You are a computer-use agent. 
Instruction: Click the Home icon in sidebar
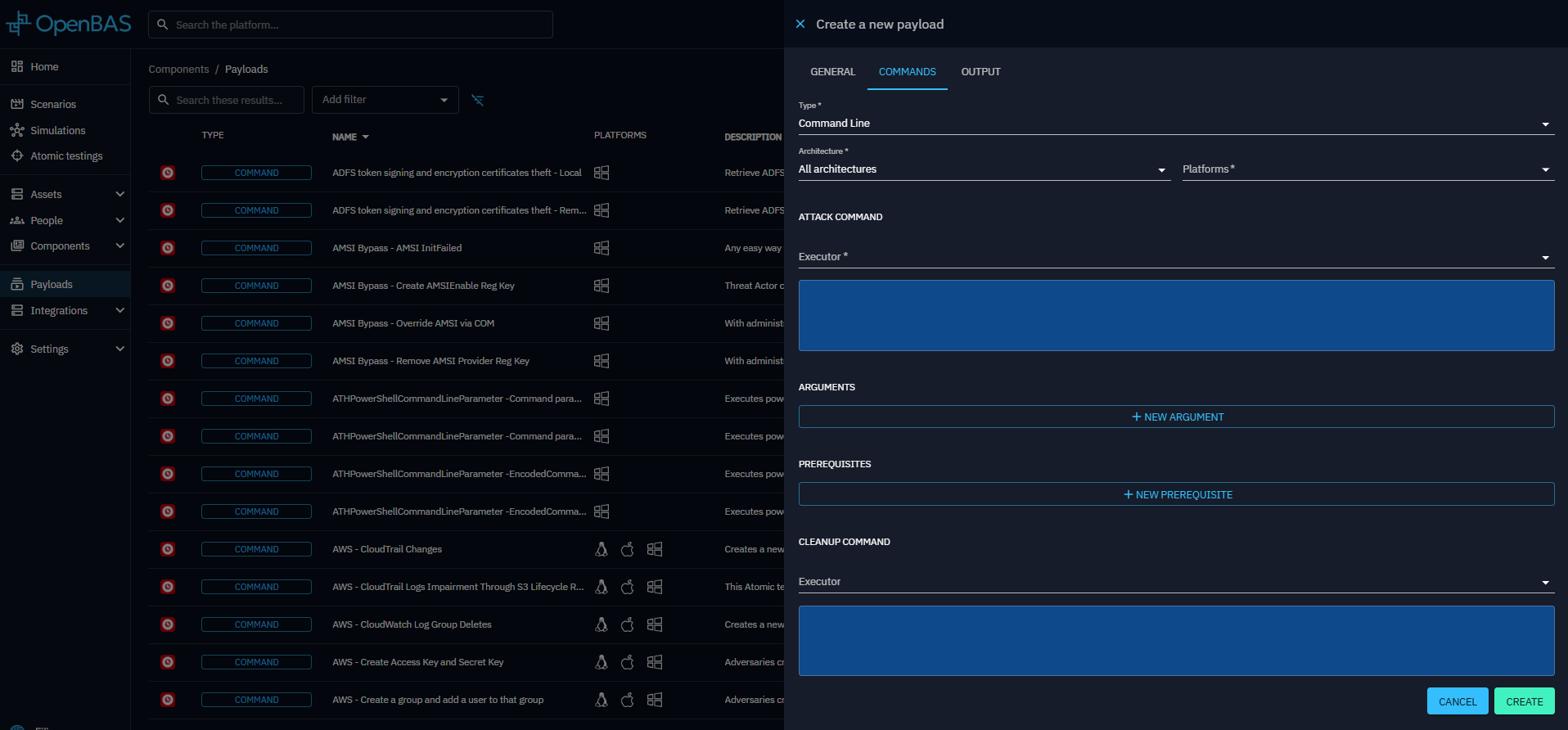click(x=17, y=67)
